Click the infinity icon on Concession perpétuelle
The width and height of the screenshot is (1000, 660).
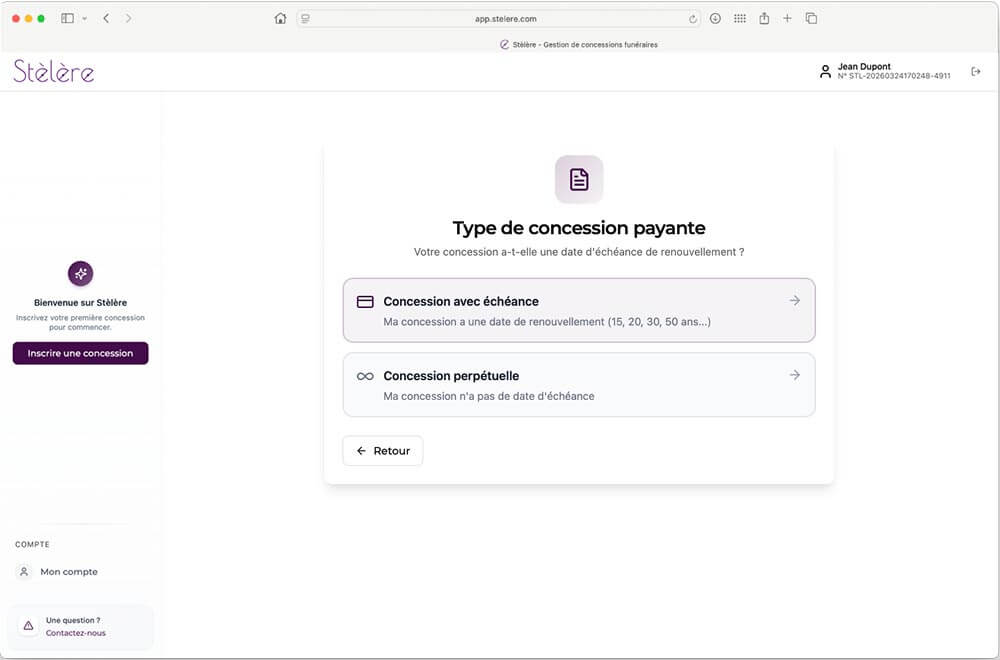click(x=365, y=376)
